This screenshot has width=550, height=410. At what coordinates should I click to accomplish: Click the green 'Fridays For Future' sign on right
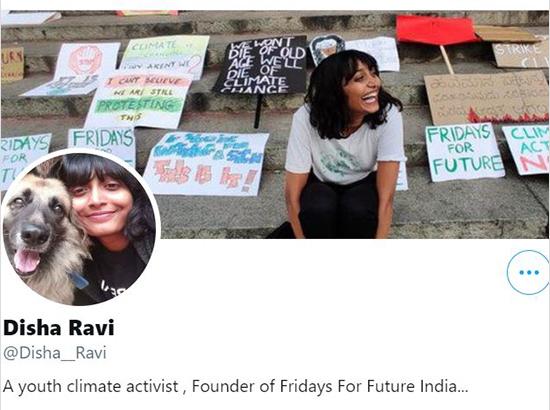point(464,153)
